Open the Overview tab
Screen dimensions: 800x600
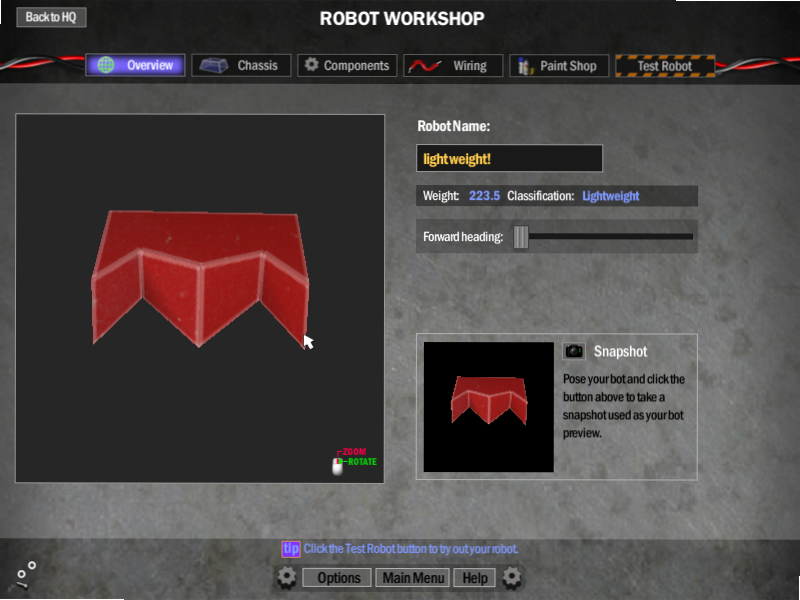(135, 65)
